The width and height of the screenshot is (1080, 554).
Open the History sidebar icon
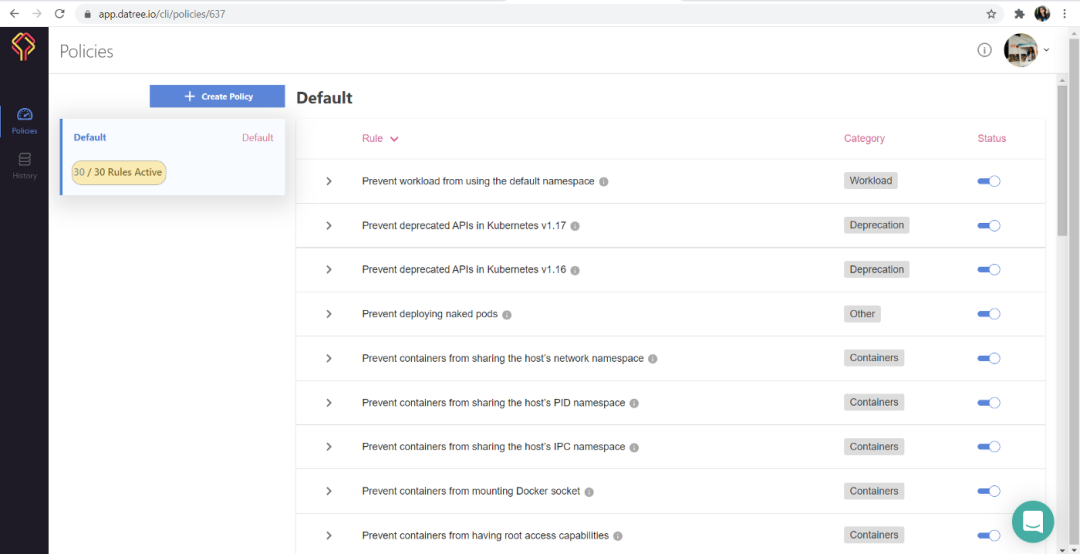point(24,166)
